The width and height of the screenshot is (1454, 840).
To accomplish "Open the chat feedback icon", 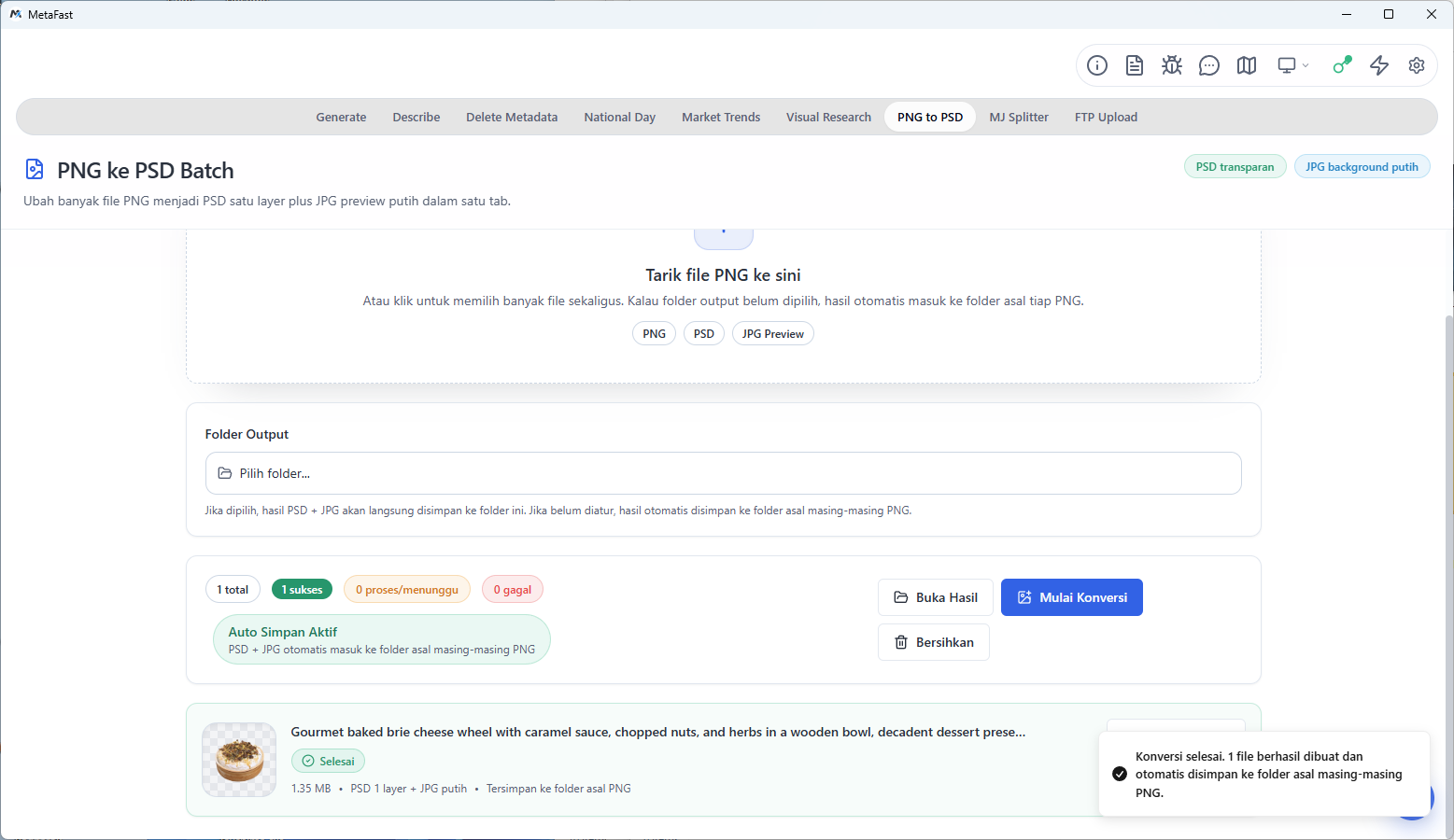I will pyautogui.click(x=1209, y=65).
